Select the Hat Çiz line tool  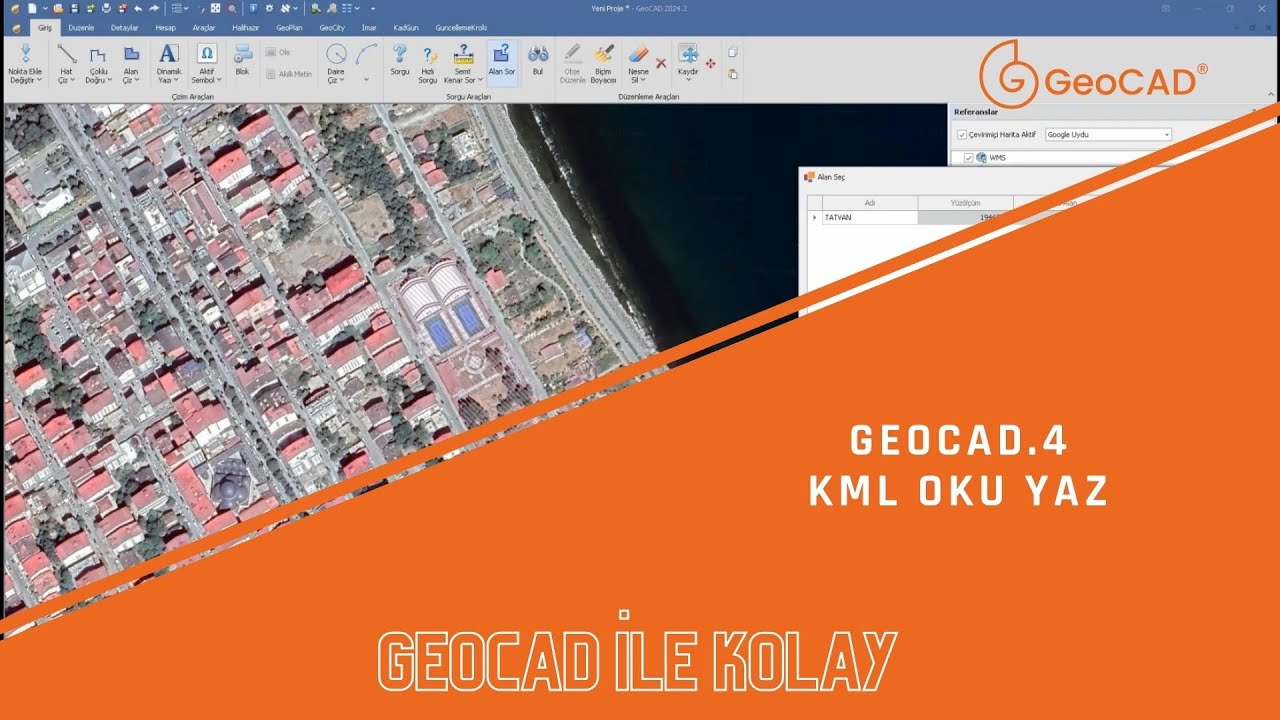pyautogui.click(x=66, y=62)
